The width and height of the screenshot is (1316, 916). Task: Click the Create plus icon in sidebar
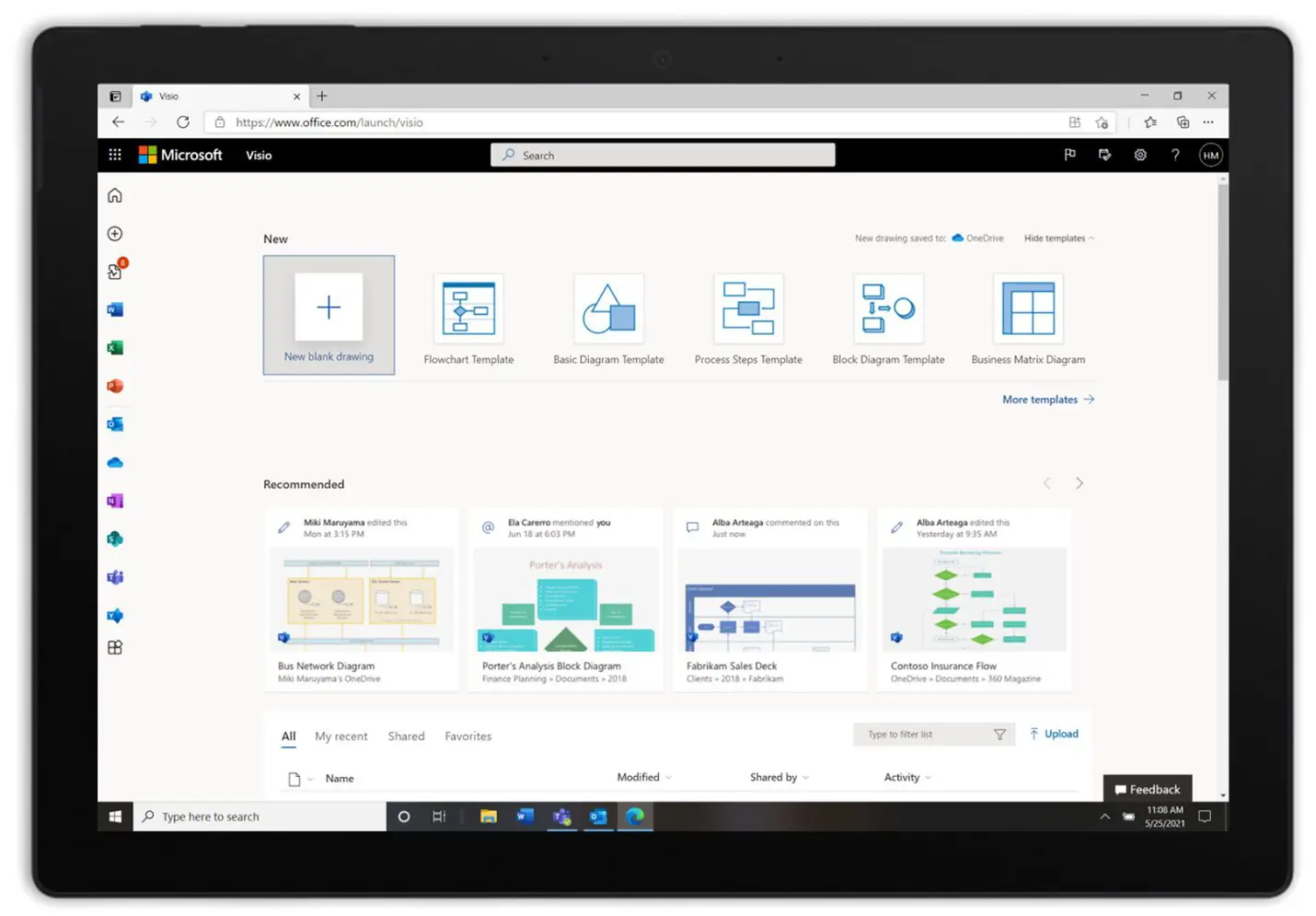click(115, 234)
